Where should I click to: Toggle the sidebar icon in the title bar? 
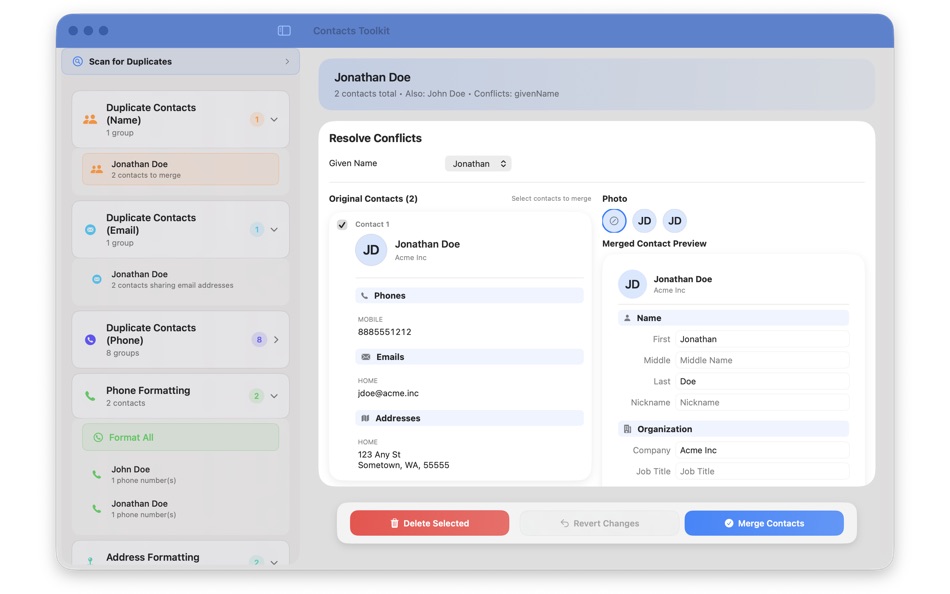[x=283, y=30]
